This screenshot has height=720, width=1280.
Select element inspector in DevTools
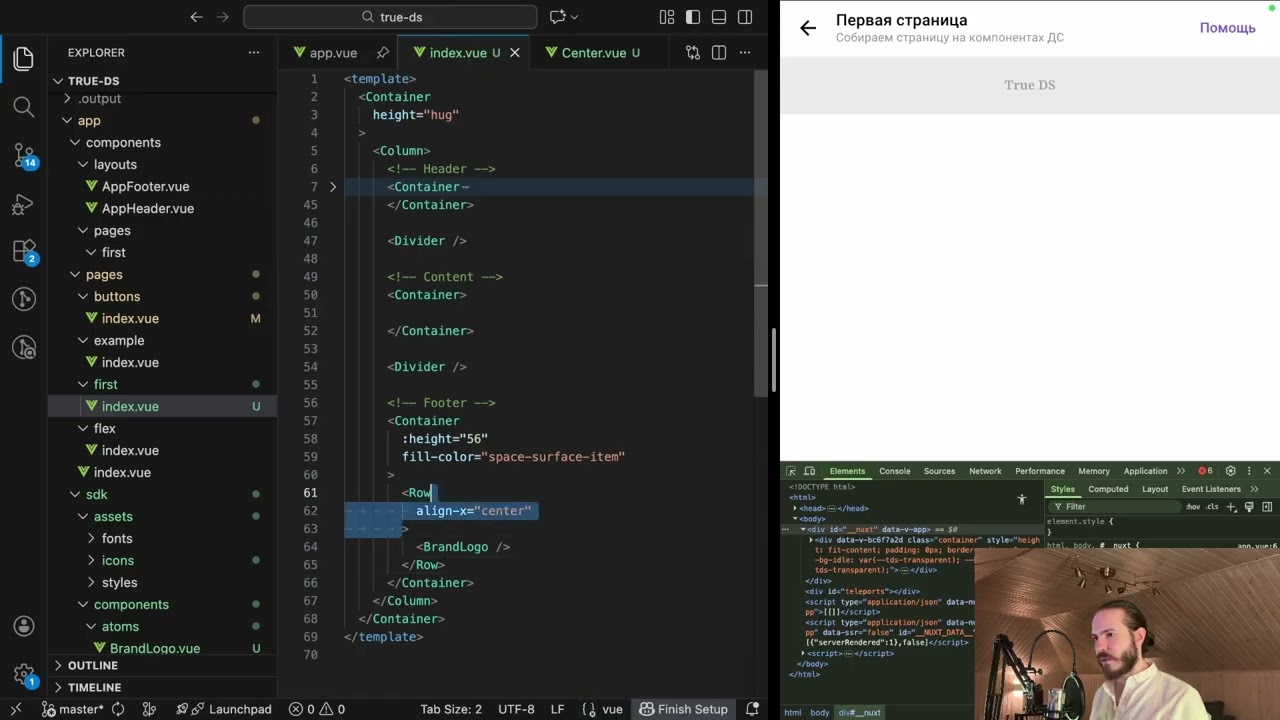click(x=790, y=471)
